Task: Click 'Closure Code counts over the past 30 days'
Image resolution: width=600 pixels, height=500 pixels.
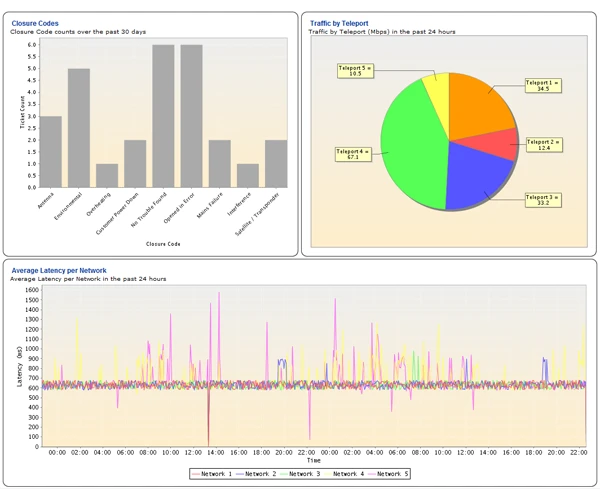Action: coord(78,32)
